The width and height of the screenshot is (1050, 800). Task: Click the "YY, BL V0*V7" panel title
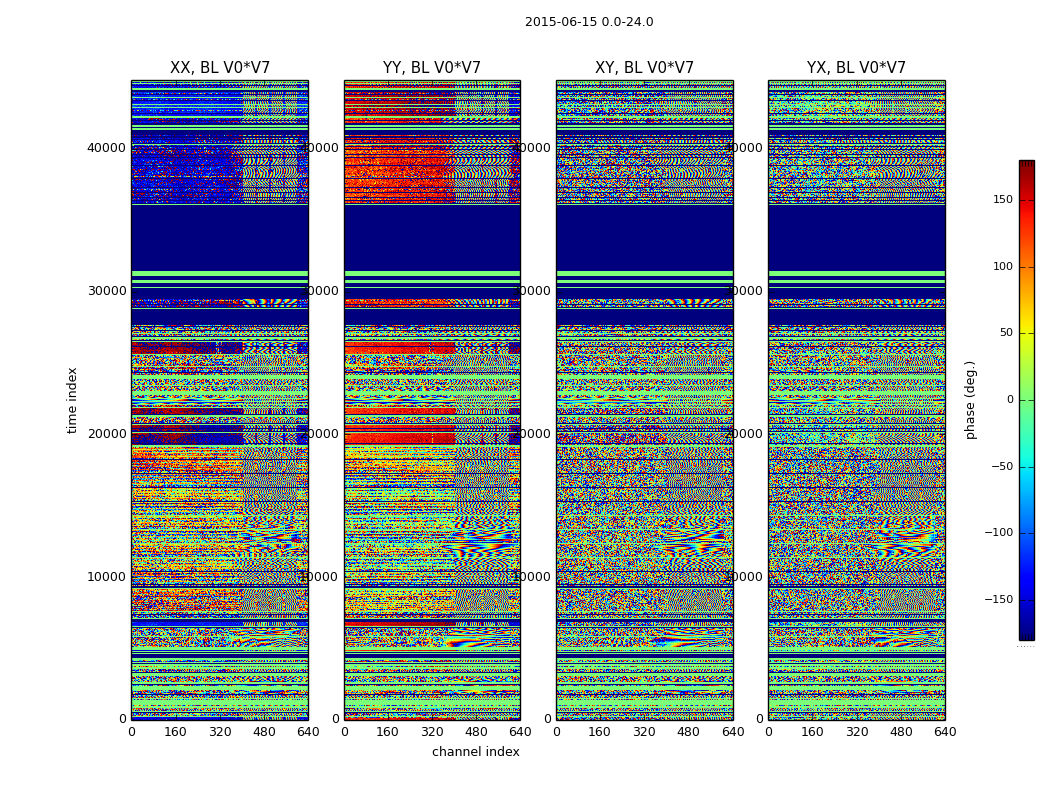click(432, 68)
